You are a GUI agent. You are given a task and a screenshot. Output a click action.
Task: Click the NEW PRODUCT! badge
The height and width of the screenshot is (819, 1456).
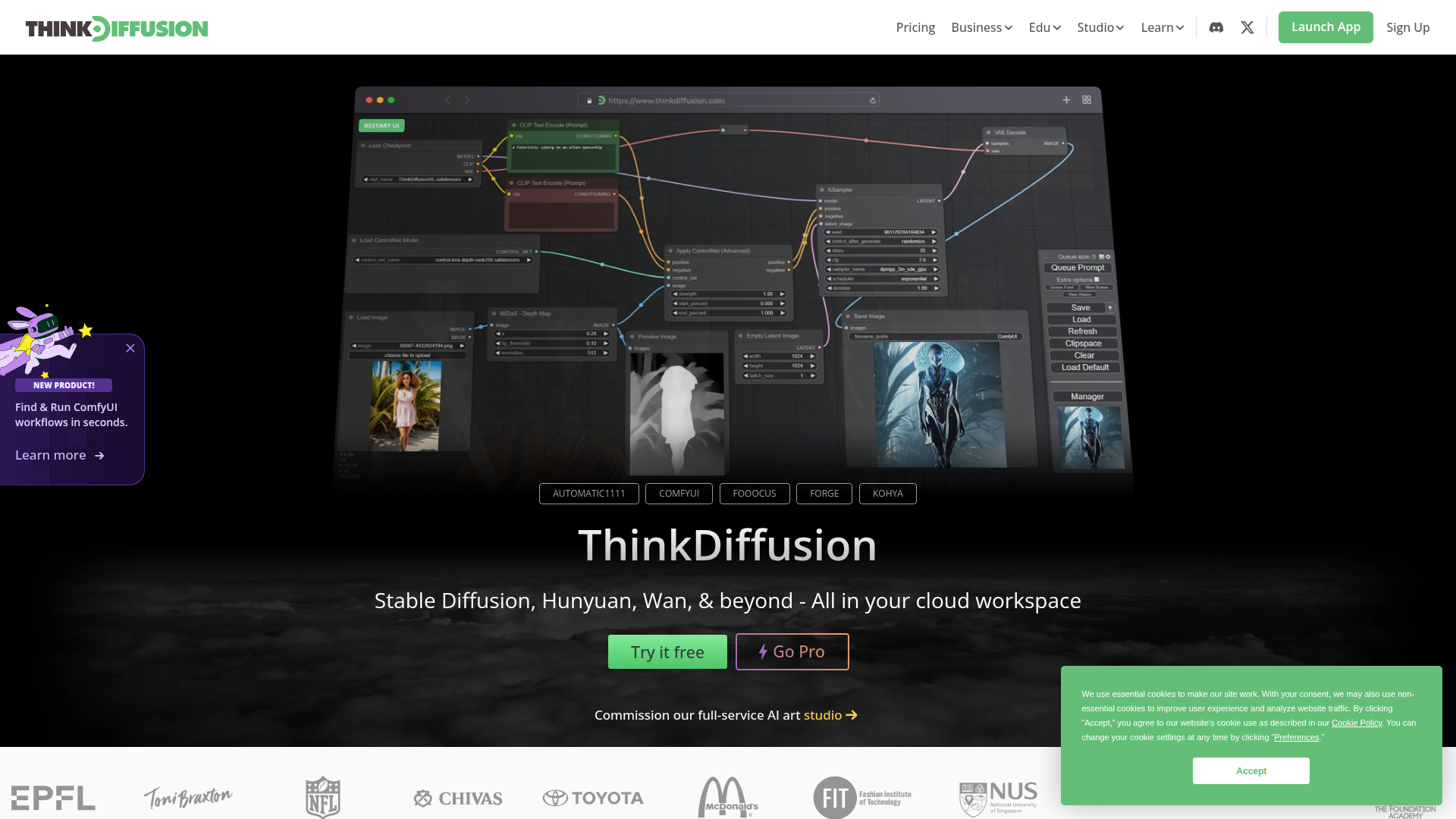(x=64, y=385)
